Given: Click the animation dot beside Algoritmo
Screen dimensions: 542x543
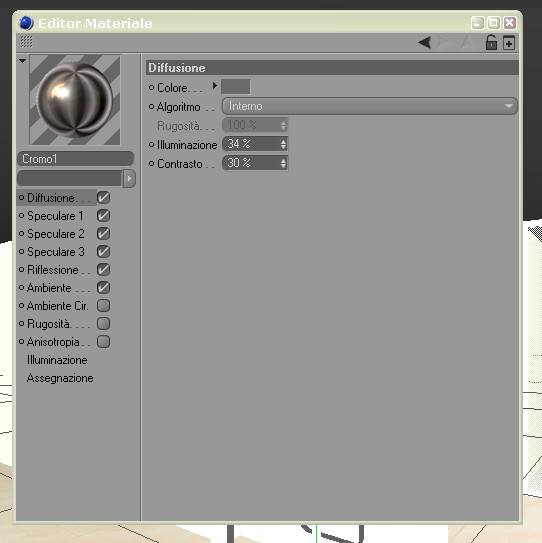Looking at the screenshot, I should click(x=151, y=107).
